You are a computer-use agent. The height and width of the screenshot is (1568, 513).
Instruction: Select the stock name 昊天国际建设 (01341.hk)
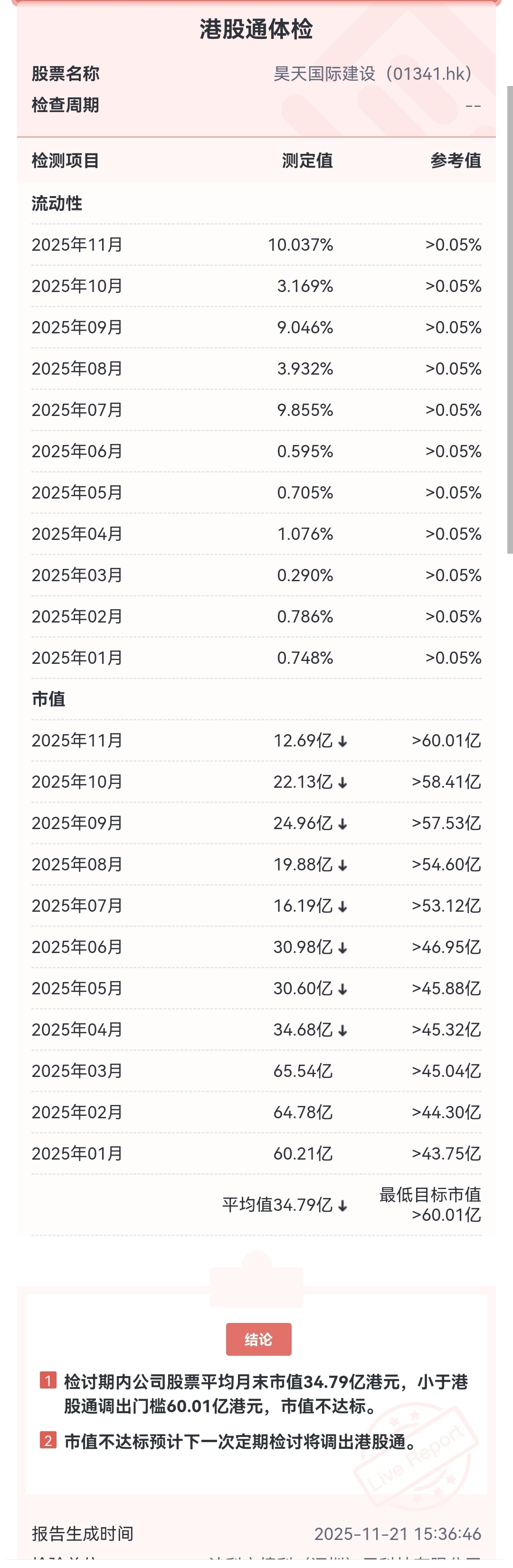(x=372, y=74)
